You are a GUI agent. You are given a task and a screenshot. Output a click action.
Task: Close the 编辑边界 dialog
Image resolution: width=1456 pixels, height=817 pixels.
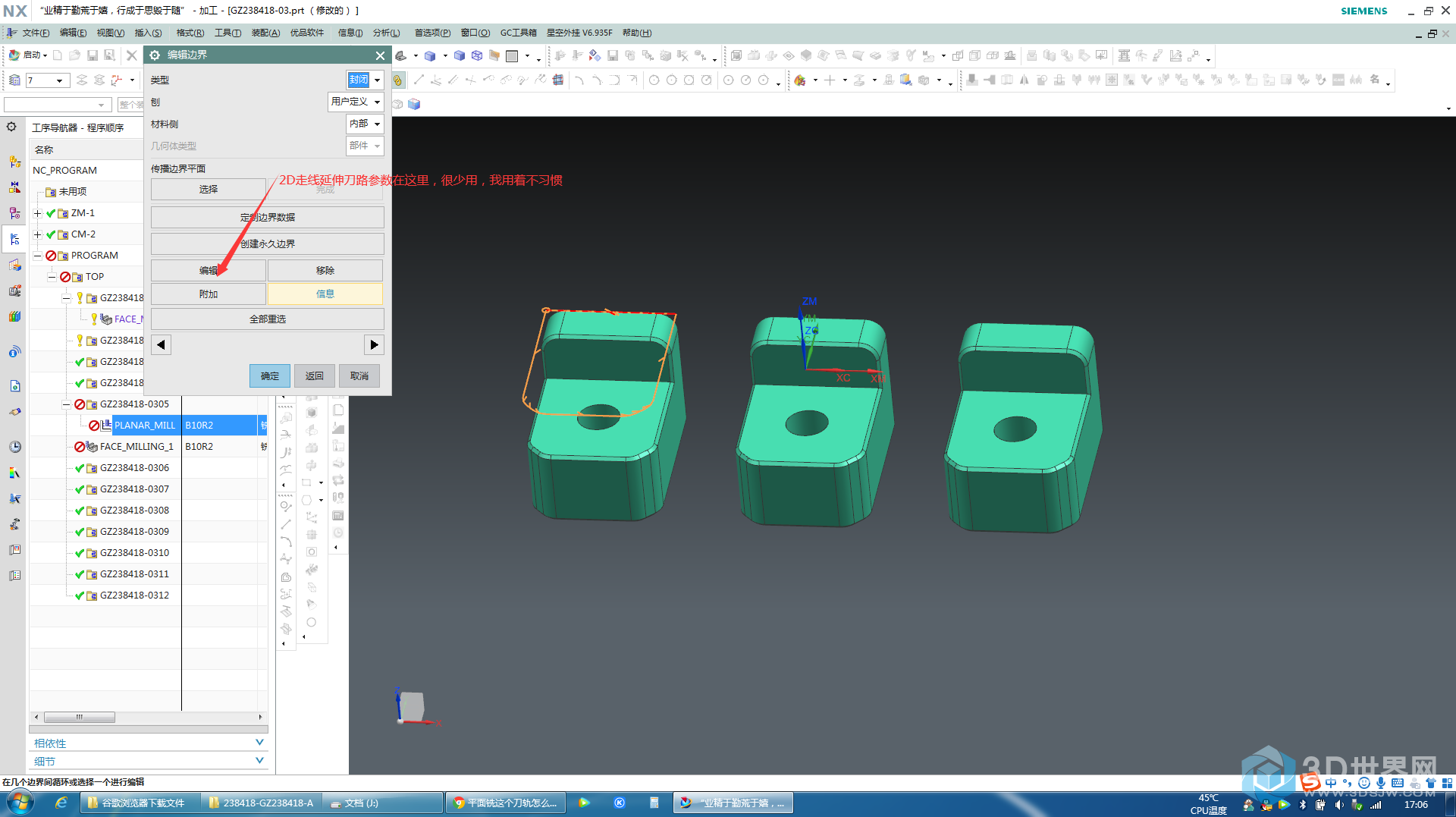pyautogui.click(x=380, y=55)
